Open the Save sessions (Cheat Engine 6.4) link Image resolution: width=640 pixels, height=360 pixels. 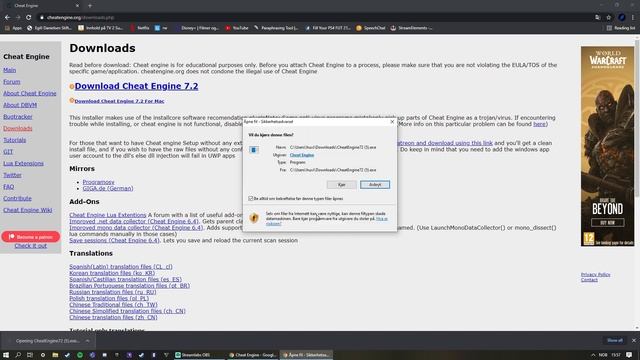tap(114, 240)
